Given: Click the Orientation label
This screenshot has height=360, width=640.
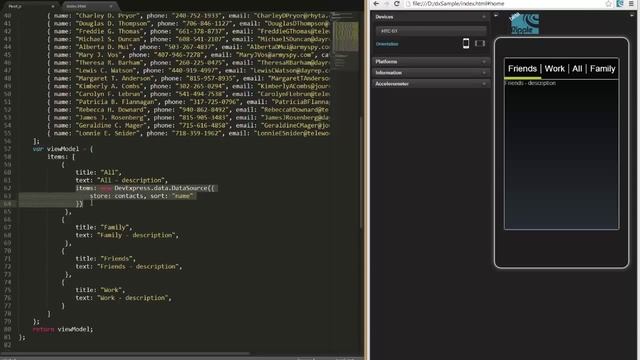Looking at the screenshot, I should coord(387,44).
